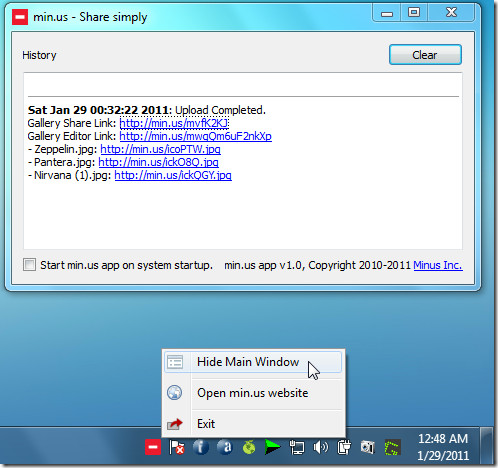
Task: Open the Action Center flag icon
Action: pos(177,447)
